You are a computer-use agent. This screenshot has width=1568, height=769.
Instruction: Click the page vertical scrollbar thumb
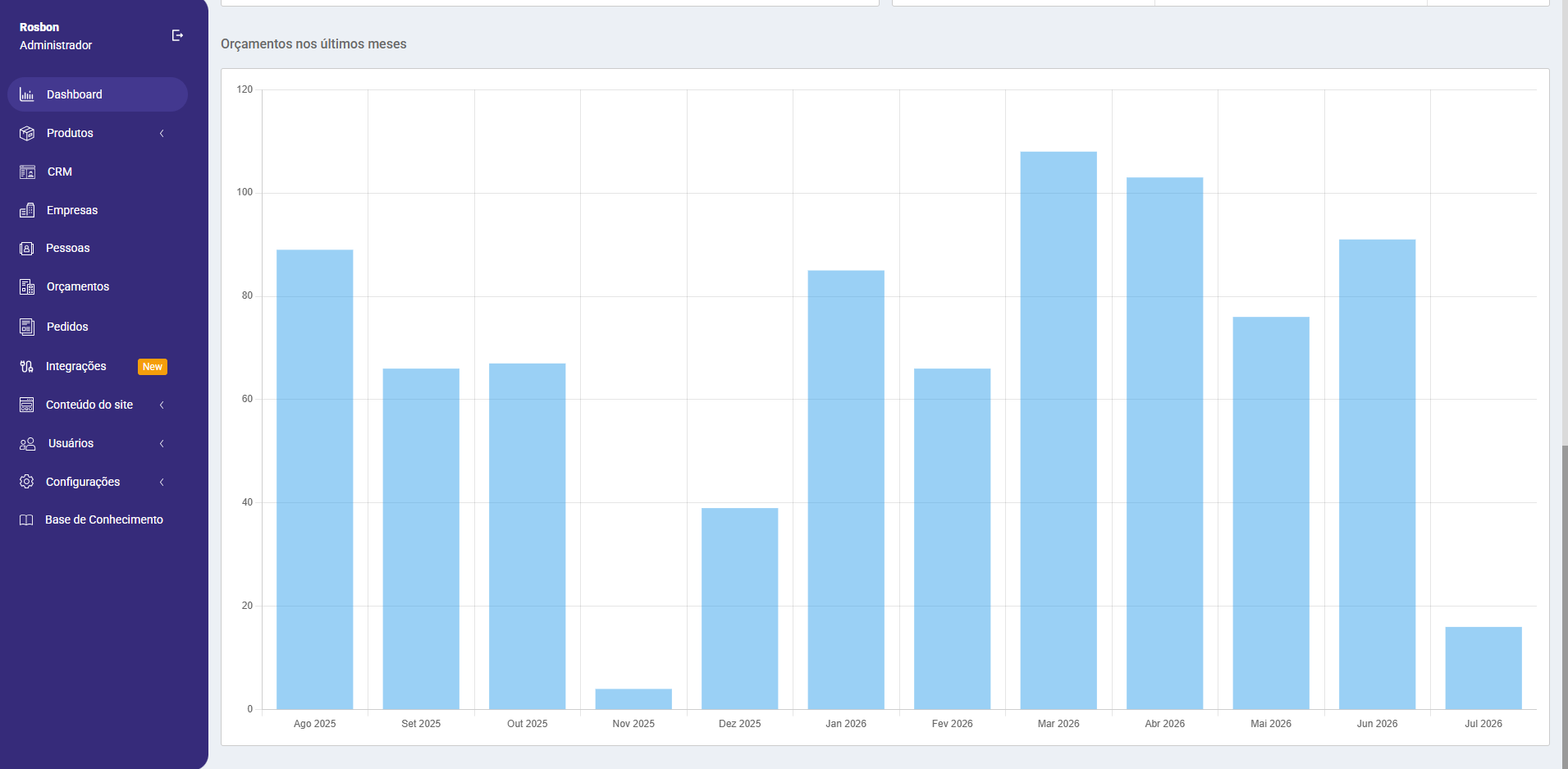[1565, 607]
